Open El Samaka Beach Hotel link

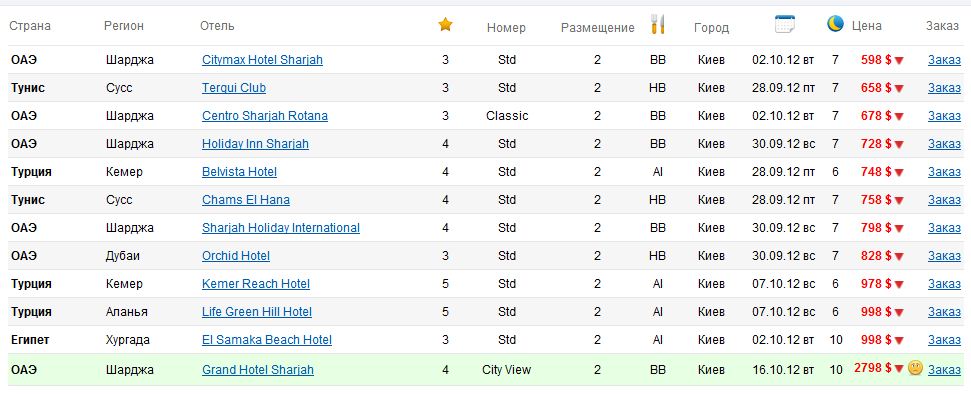tap(267, 339)
